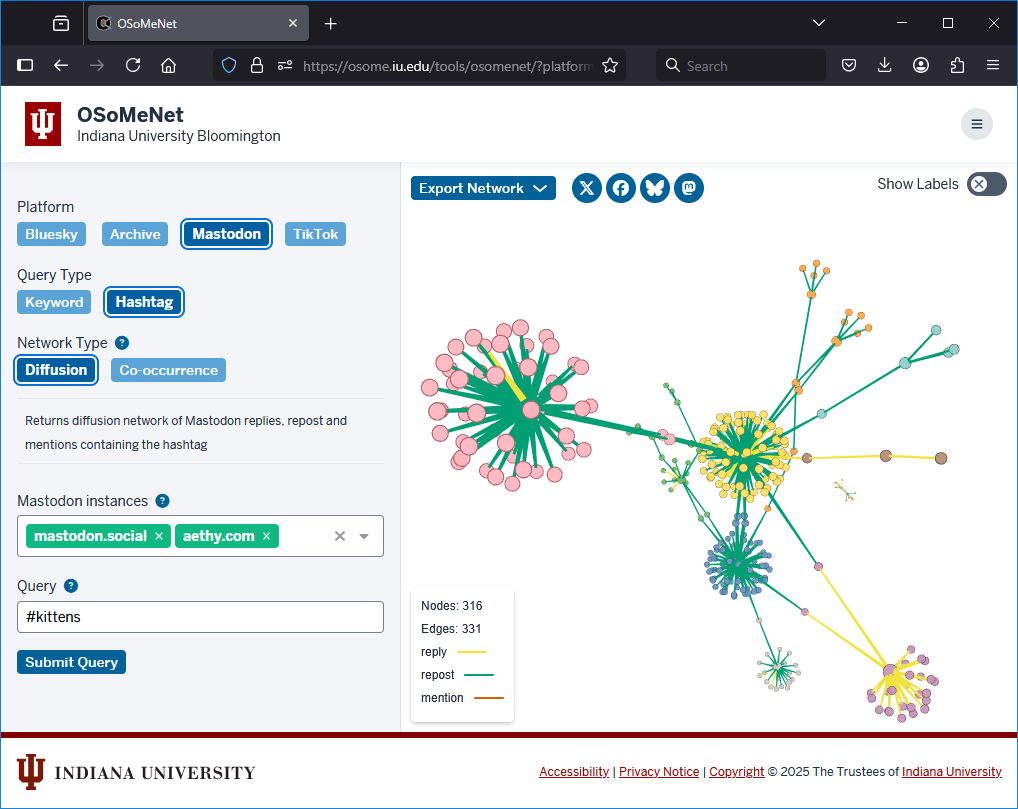Select Mastodon platform
Viewport: 1018px width, 809px height.
click(227, 234)
